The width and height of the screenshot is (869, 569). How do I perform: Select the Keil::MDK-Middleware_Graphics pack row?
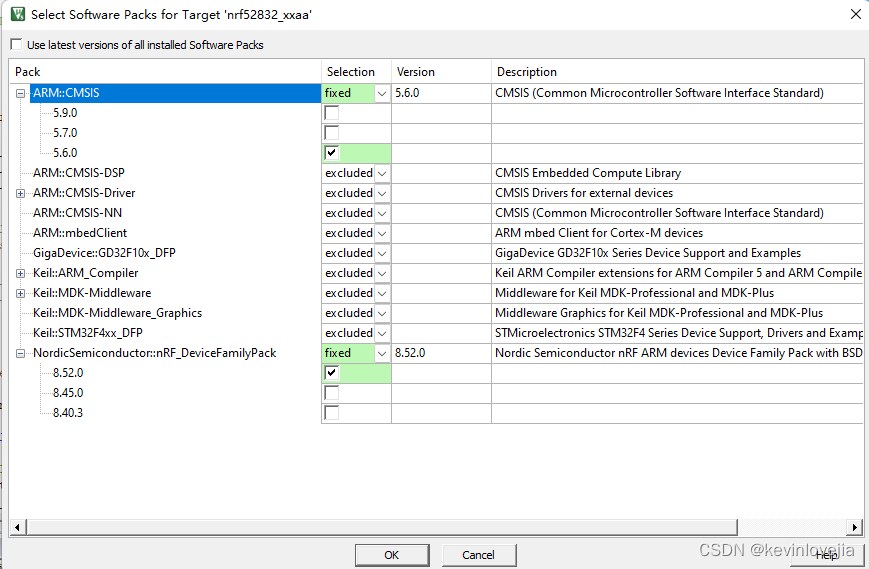[x=117, y=313]
